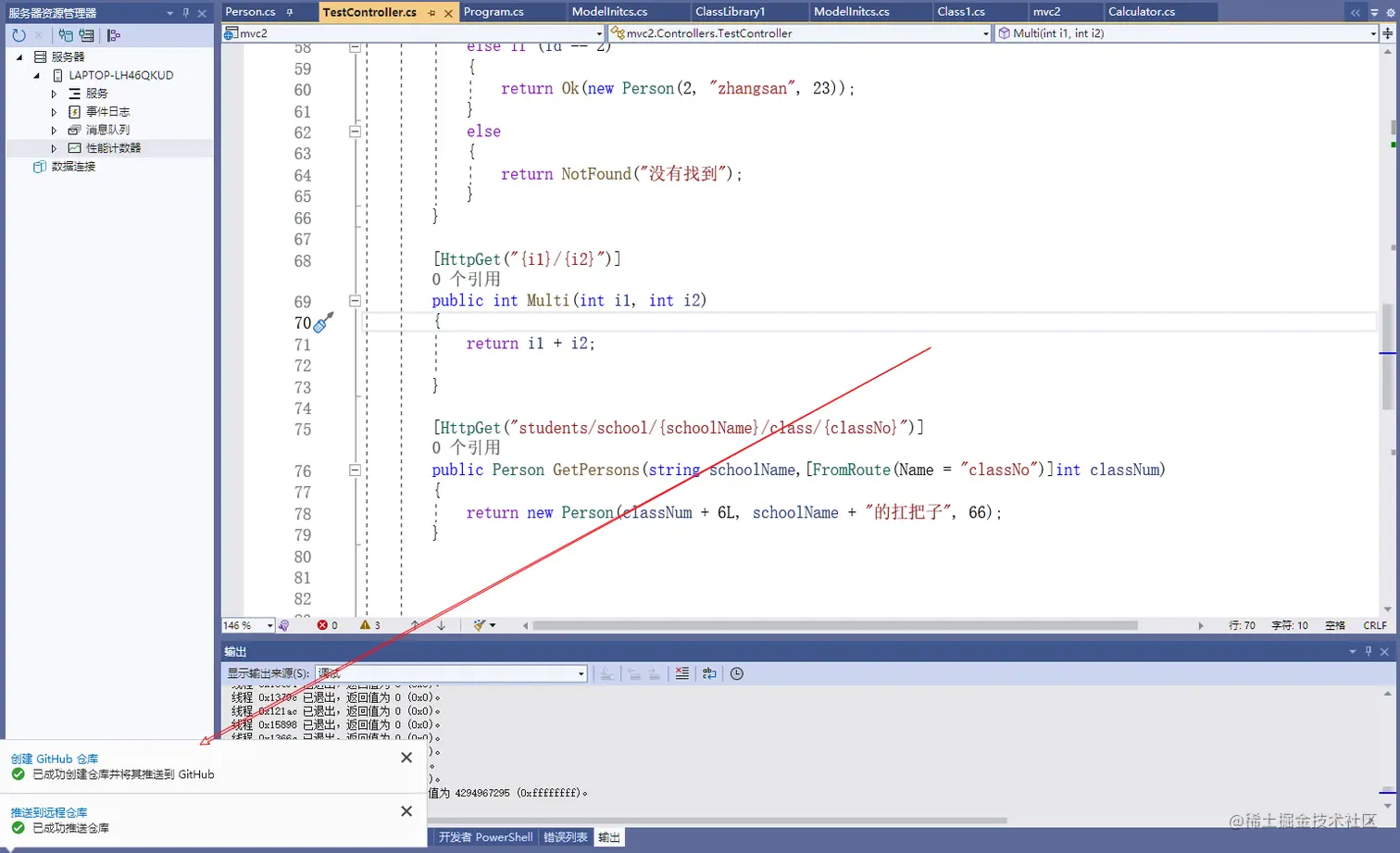Expand the 服务 tree node
Screen dimensions: 1400x853
coord(54,94)
